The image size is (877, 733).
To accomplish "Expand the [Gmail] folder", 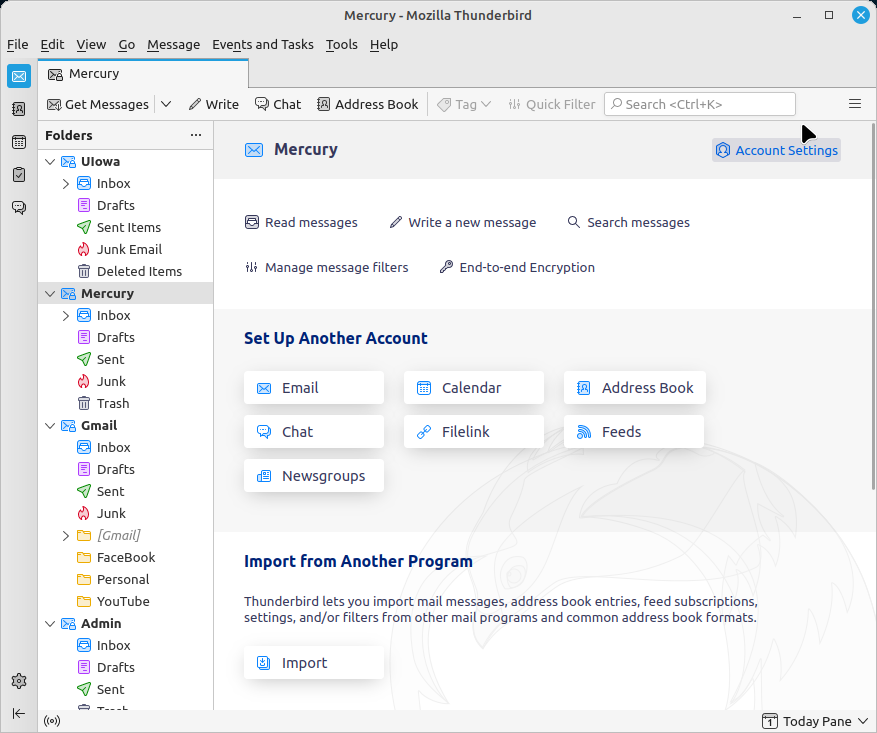I will coord(66,536).
